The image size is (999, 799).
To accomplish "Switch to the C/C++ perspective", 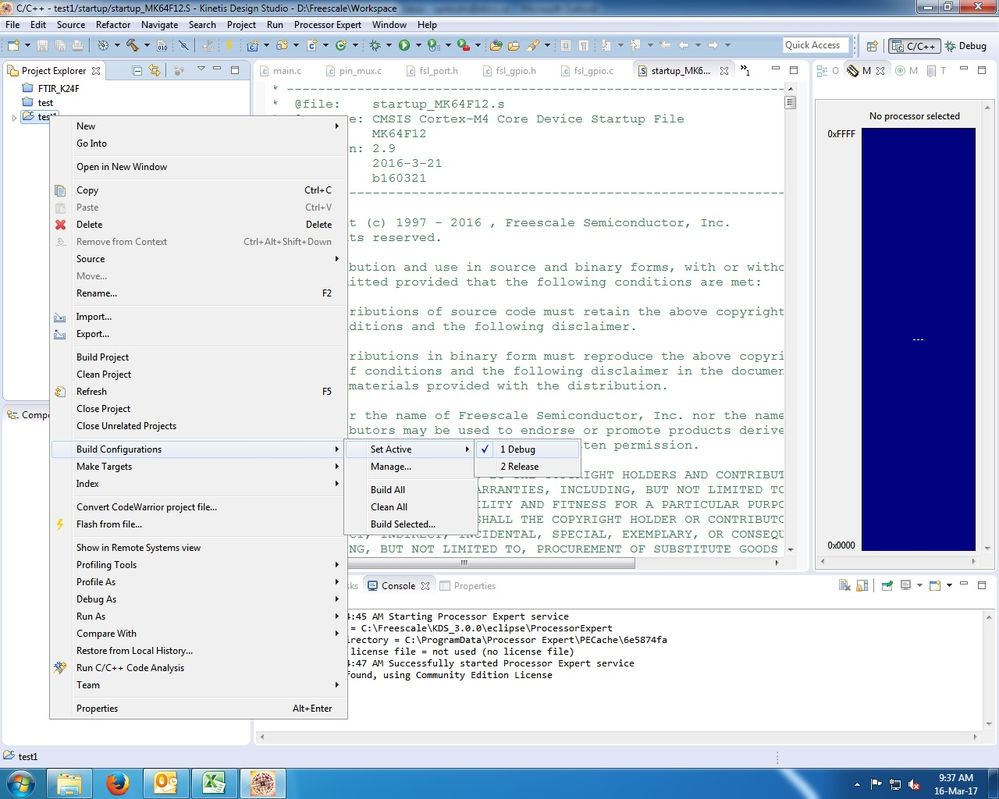I will [x=914, y=46].
